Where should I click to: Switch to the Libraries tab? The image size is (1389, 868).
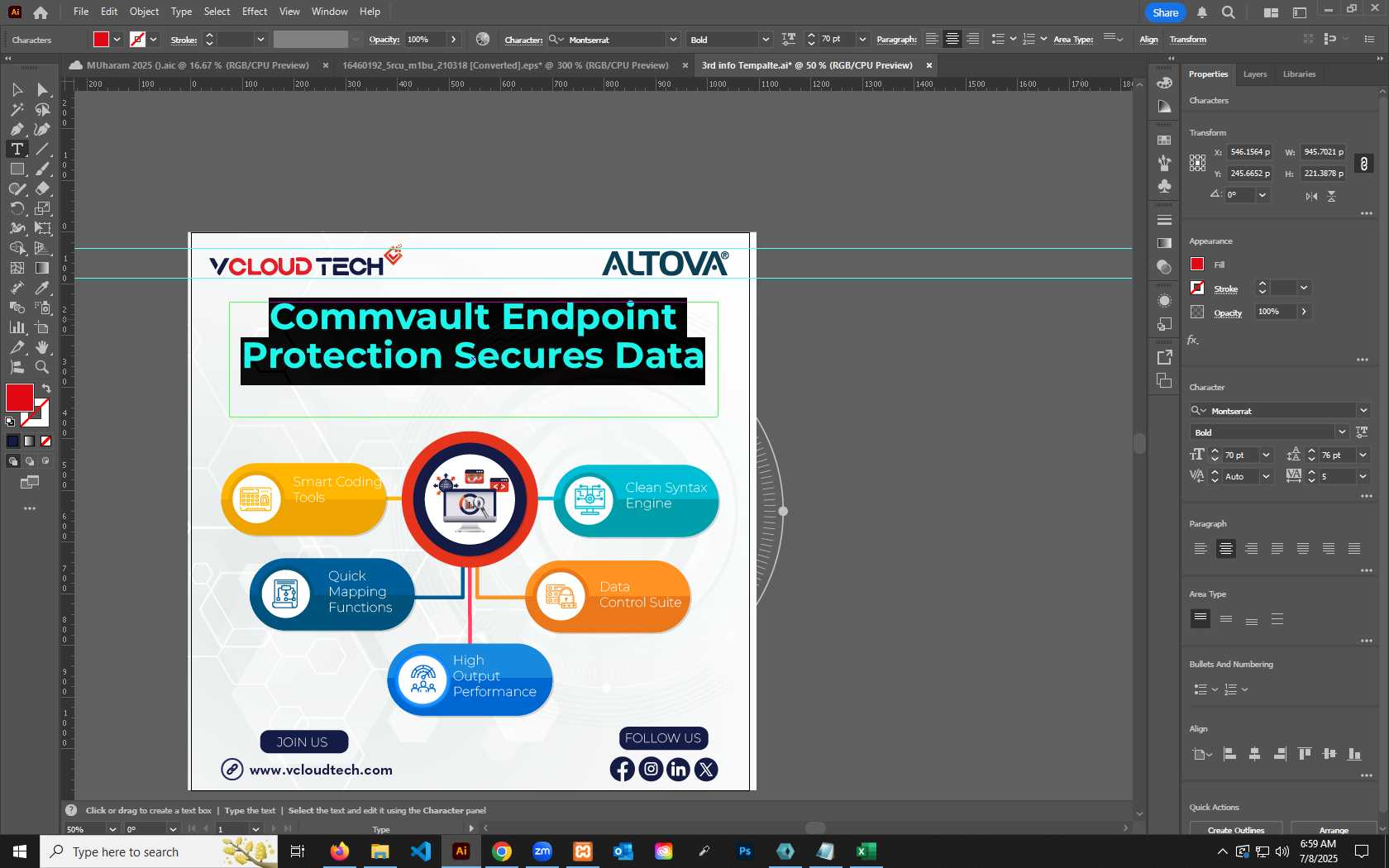point(1299,74)
